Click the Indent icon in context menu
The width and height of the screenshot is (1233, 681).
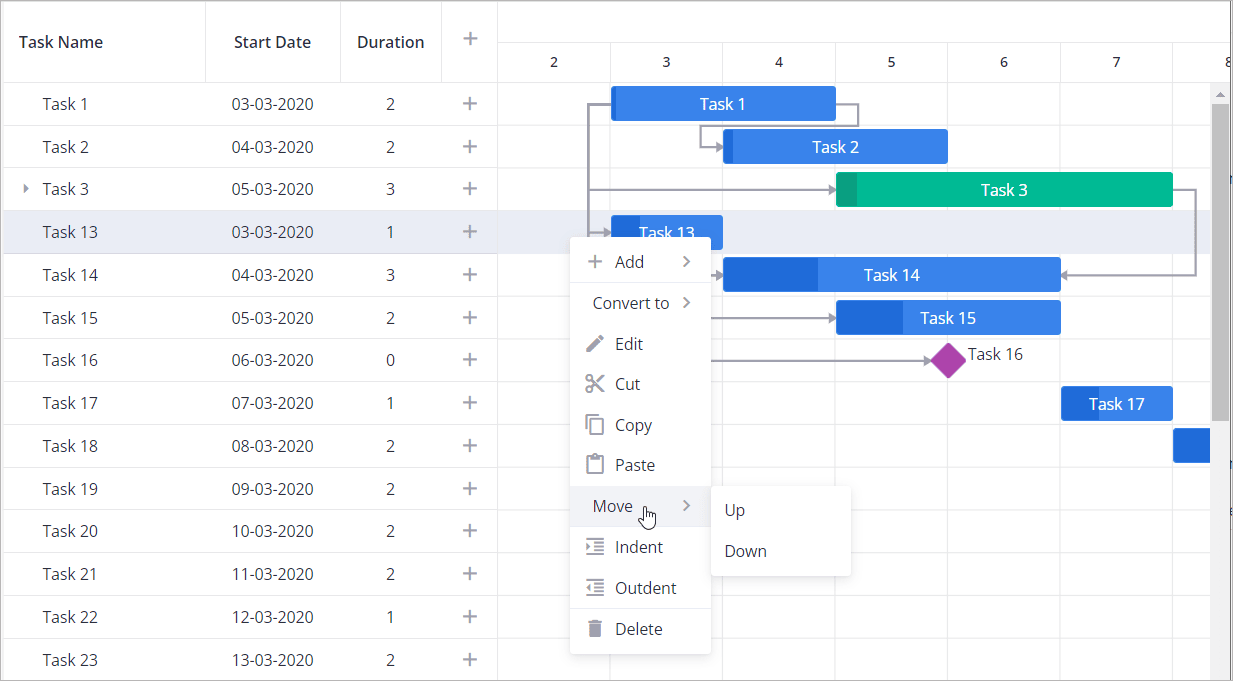[x=595, y=547]
